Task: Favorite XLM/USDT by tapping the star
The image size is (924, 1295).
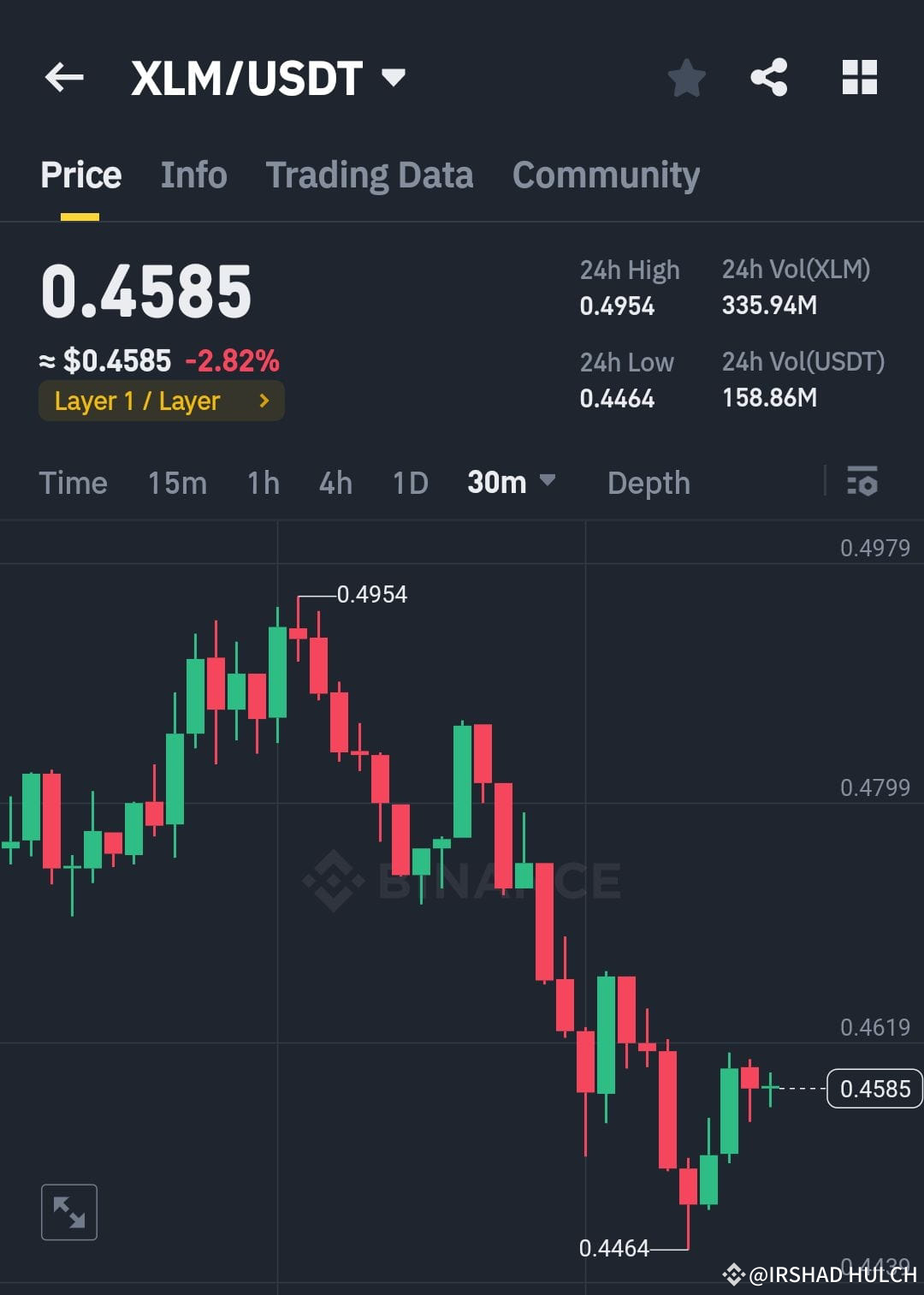Action: (686, 77)
